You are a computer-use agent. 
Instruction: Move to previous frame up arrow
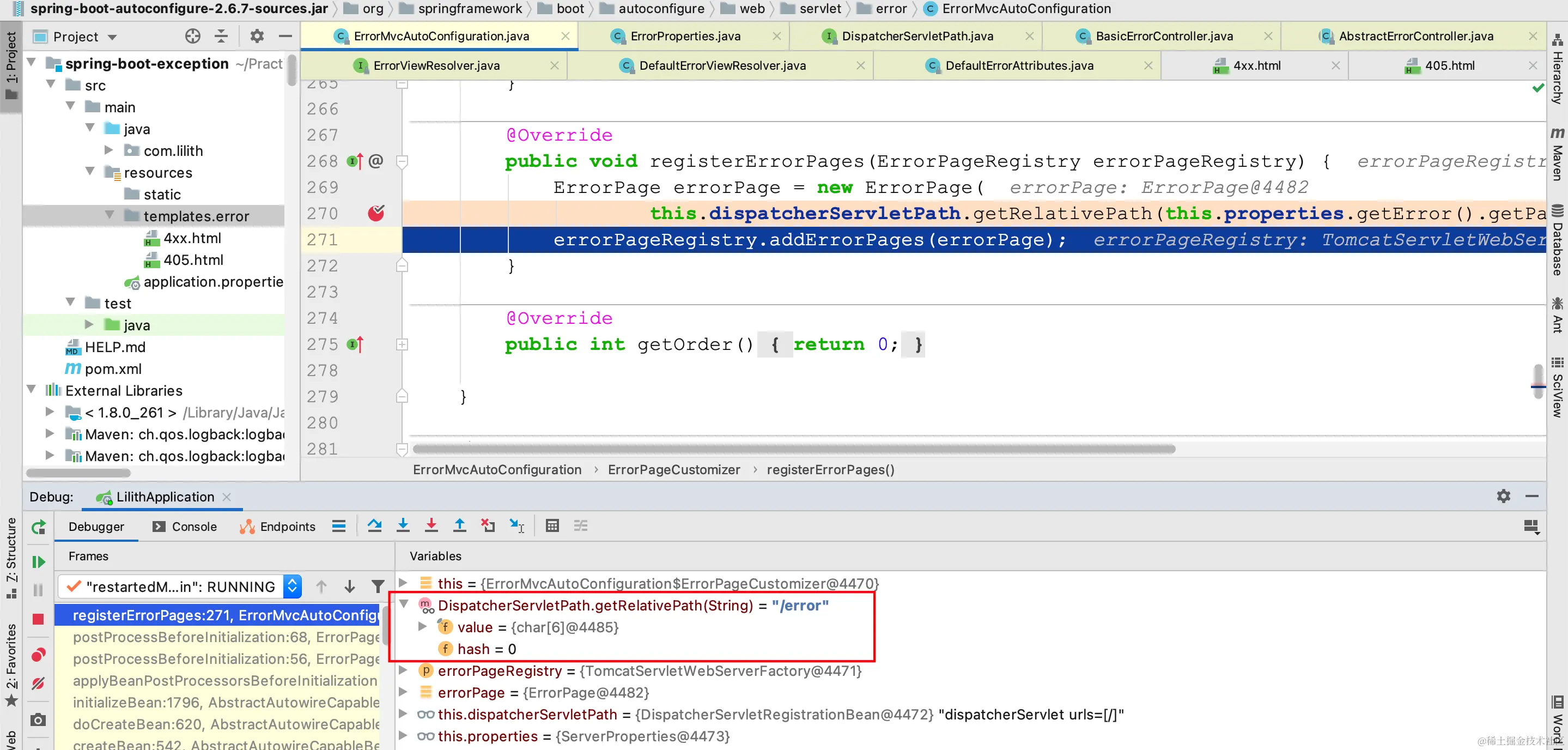[x=321, y=587]
